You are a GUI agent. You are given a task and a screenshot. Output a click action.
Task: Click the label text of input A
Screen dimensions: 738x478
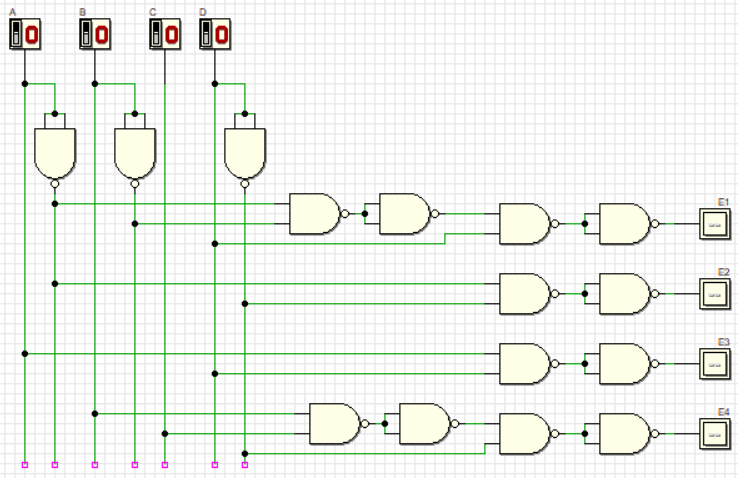[13, 12]
